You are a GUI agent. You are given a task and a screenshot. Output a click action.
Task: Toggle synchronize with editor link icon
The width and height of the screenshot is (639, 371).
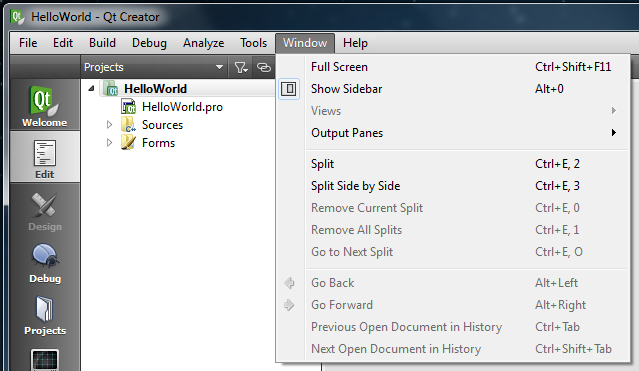tap(264, 67)
